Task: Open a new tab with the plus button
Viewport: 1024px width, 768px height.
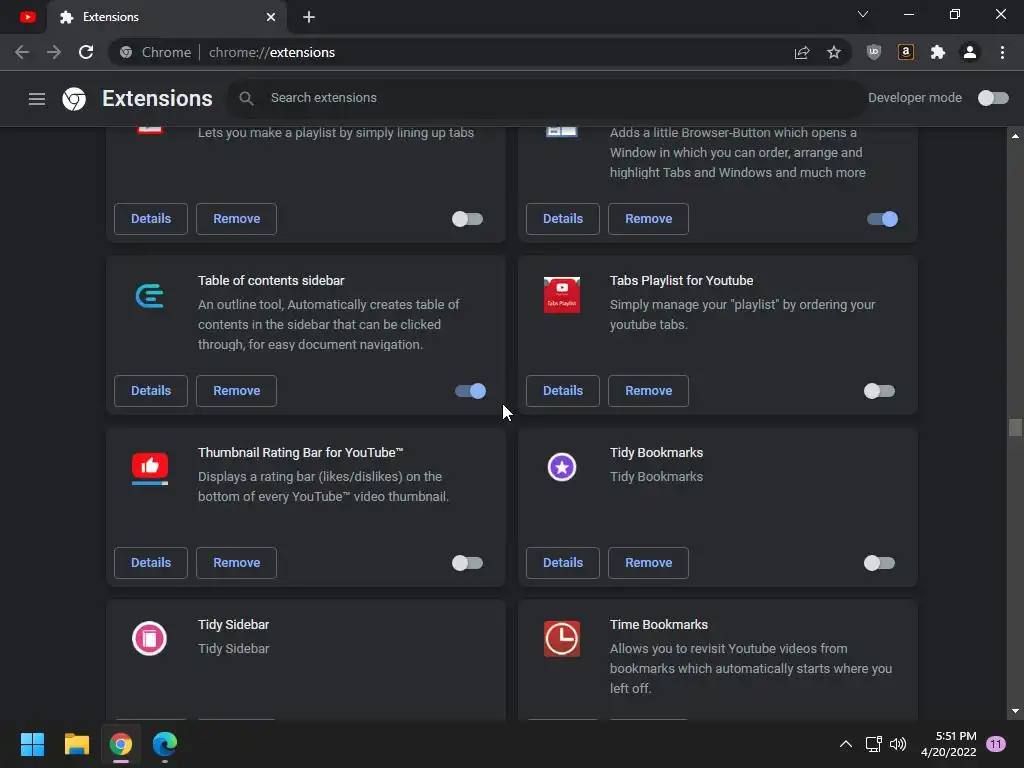Action: (x=309, y=17)
